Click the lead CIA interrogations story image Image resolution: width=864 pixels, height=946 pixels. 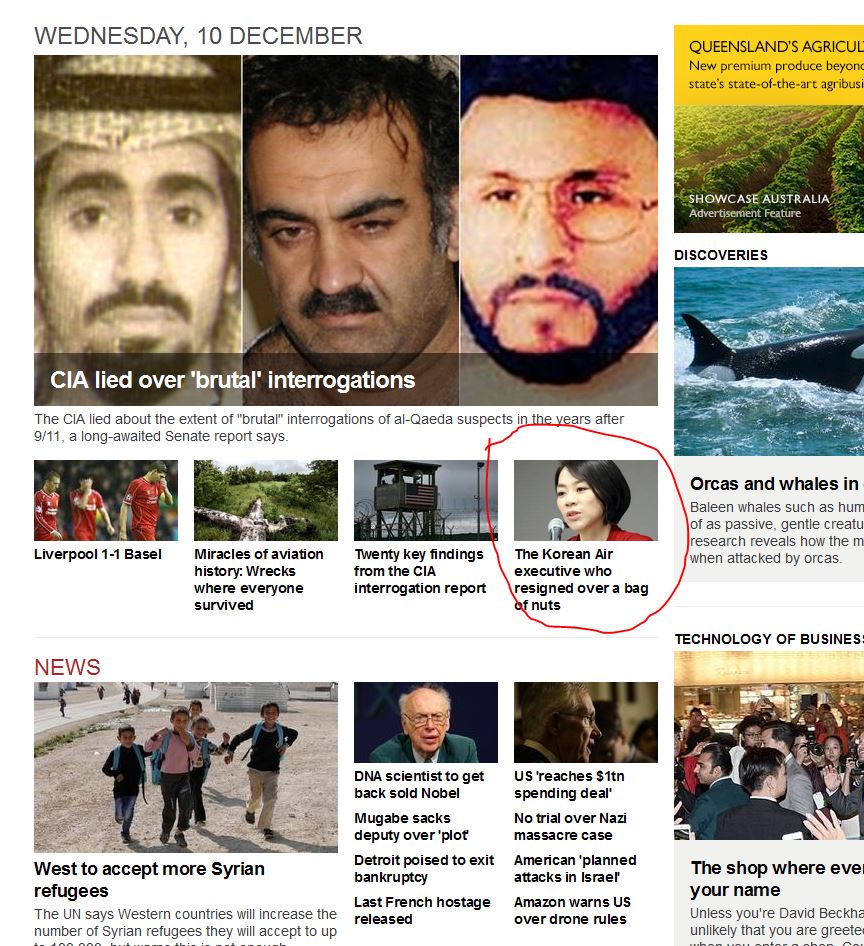tap(346, 230)
